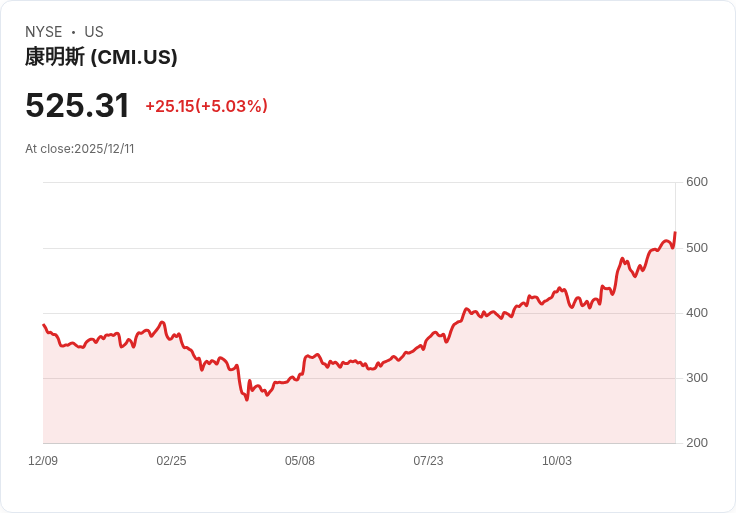Click the lowest trough of the price line
Screen dimensions: 736x513
coord(247,399)
